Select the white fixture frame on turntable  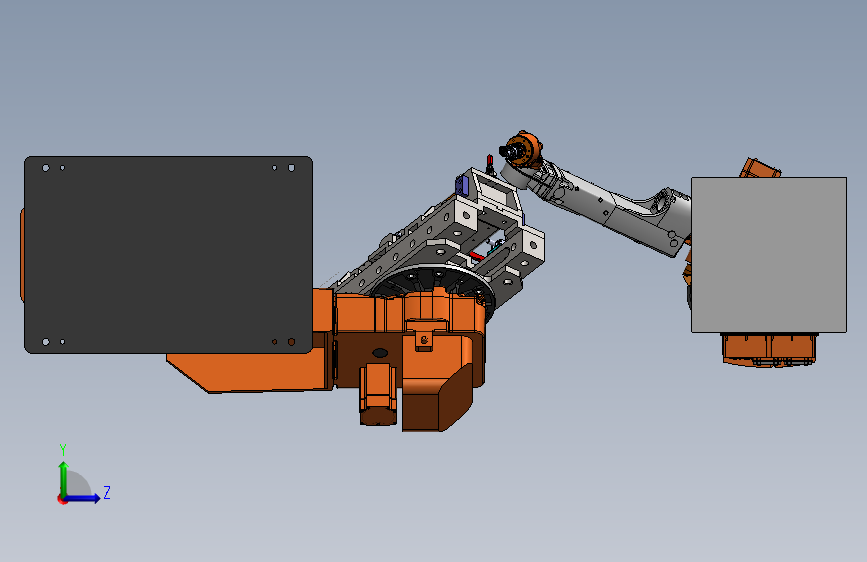442,238
